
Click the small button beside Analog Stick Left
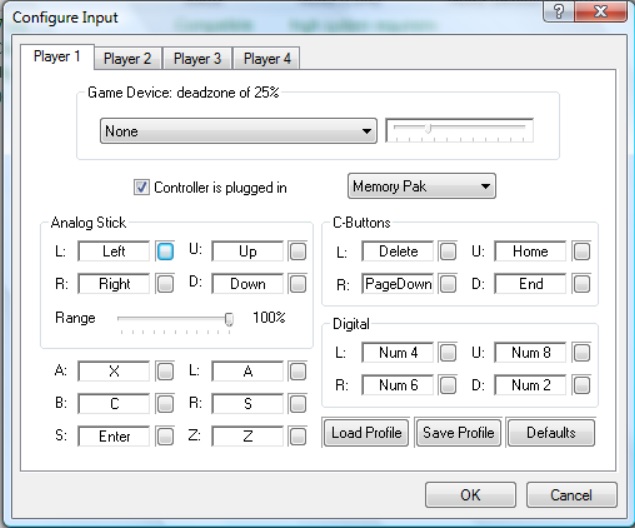coord(165,252)
